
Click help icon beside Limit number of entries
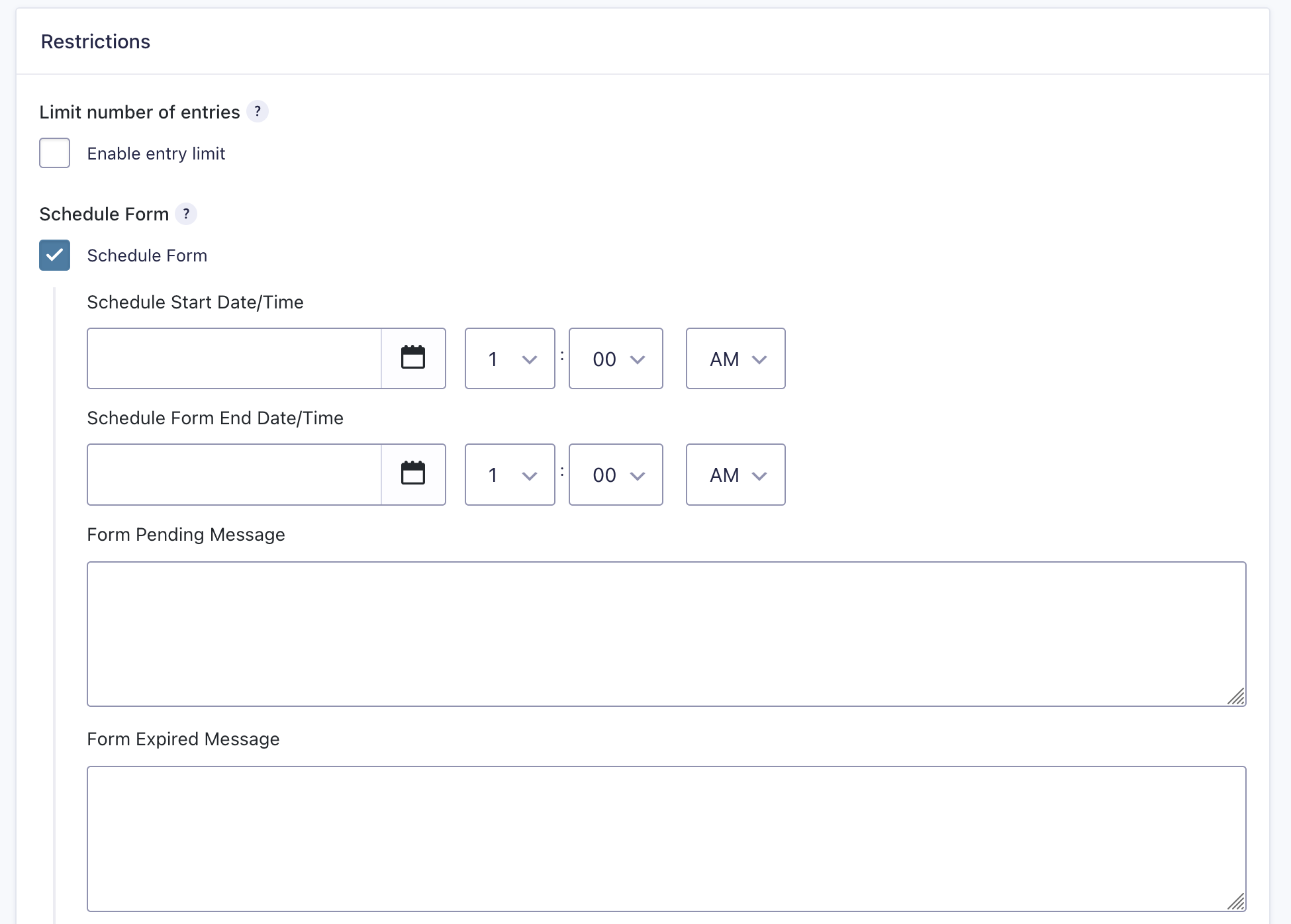pyautogui.click(x=258, y=111)
